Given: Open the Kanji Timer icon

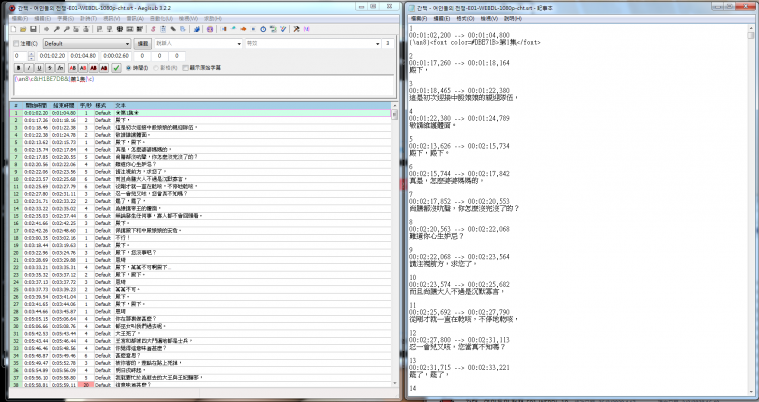Looking at the screenshot, I should click(273, 29).
